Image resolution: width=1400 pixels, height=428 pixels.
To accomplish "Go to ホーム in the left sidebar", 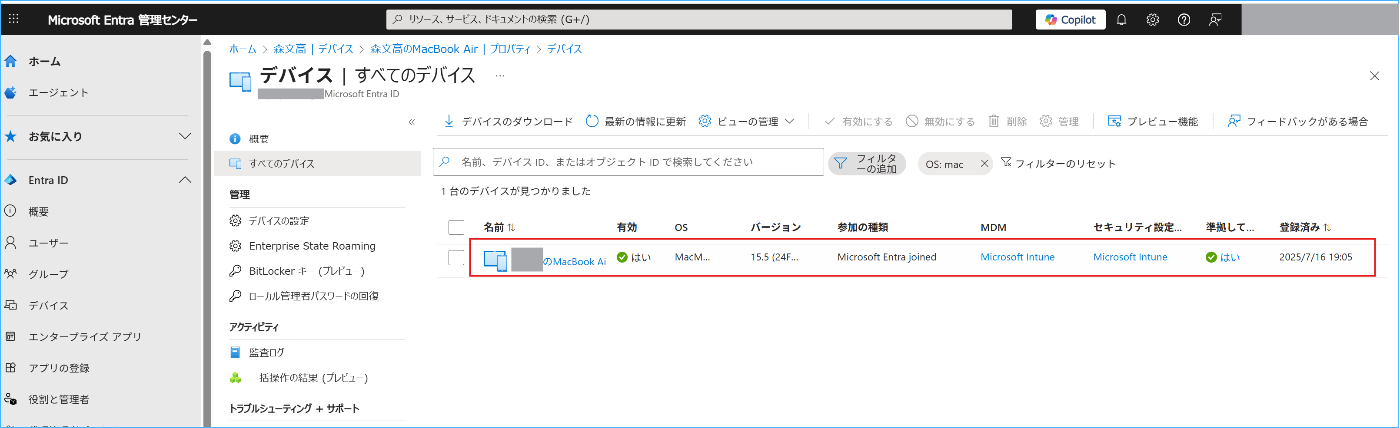I will [45, 61].
